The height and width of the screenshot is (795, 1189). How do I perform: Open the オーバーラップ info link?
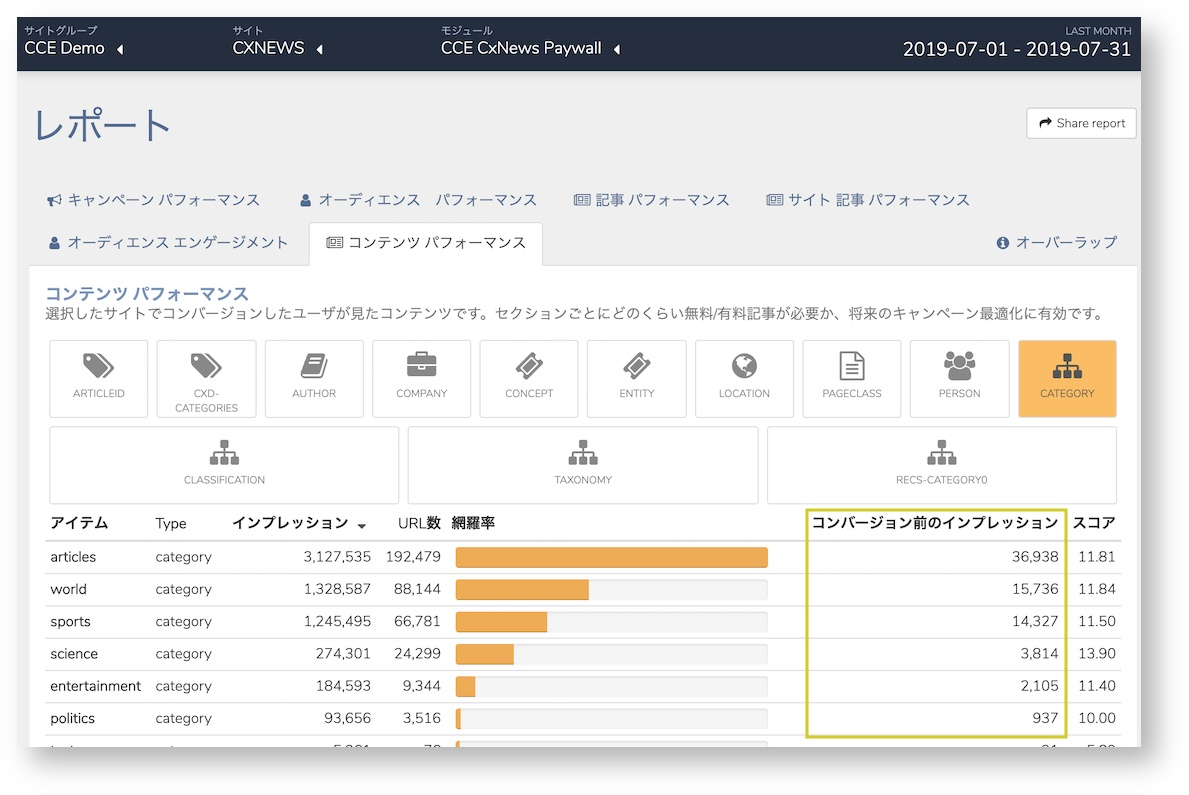click(1056, 243)
